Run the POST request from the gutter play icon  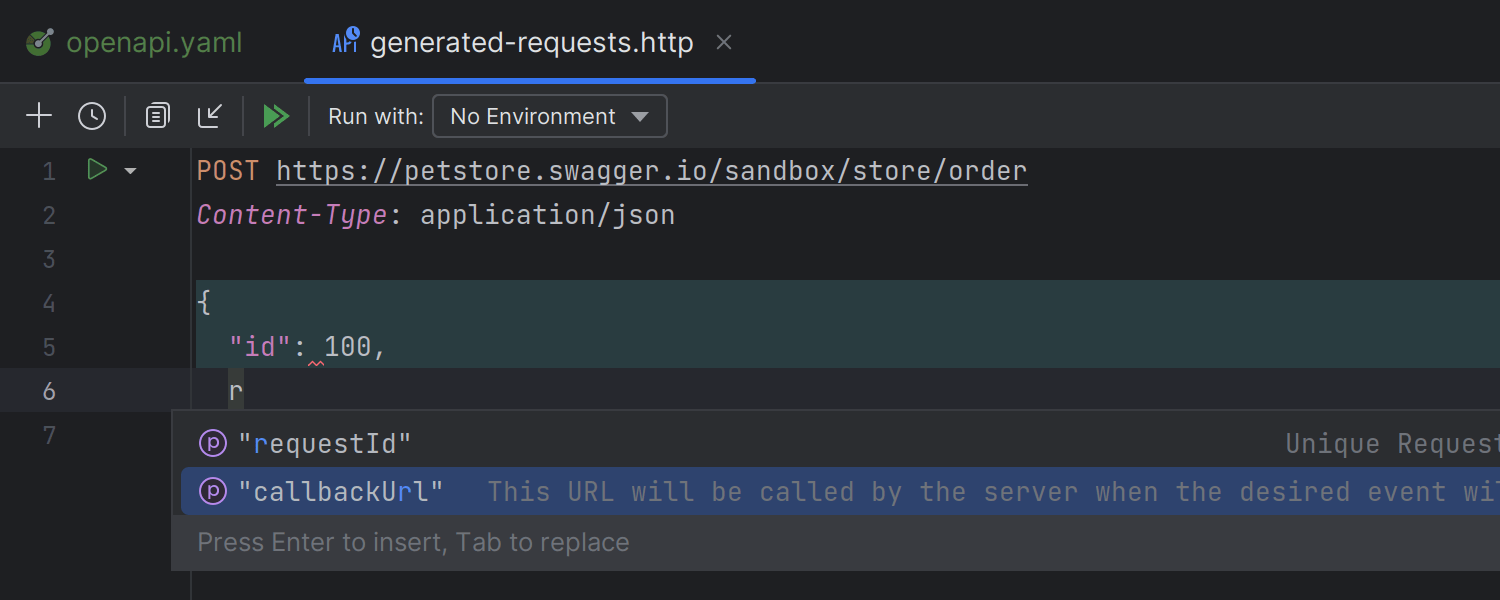[96, 170]
